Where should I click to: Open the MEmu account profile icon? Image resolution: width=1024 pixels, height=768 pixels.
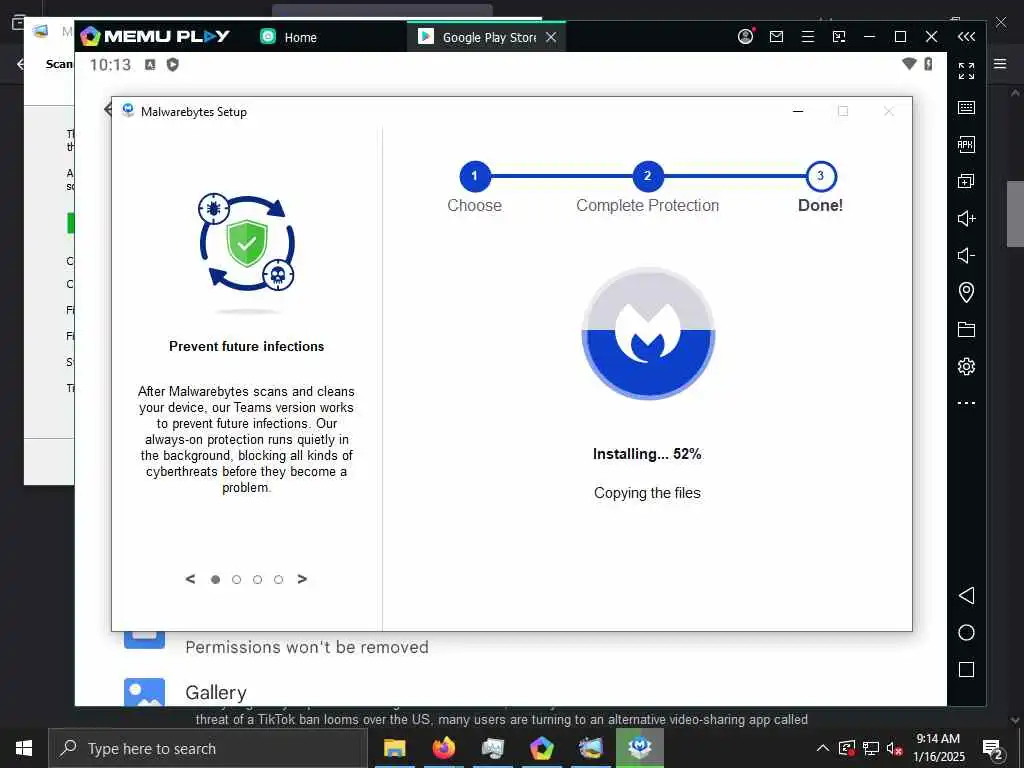[x=745, y=37]
